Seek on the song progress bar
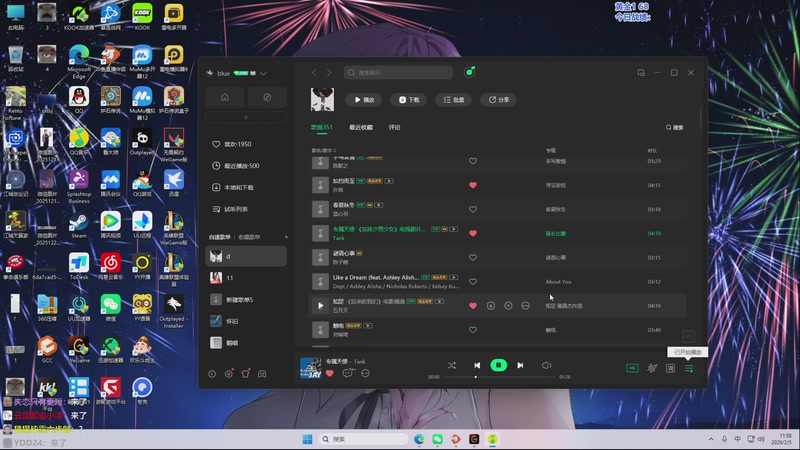800x450 pixels. click(x=499, y=377)
